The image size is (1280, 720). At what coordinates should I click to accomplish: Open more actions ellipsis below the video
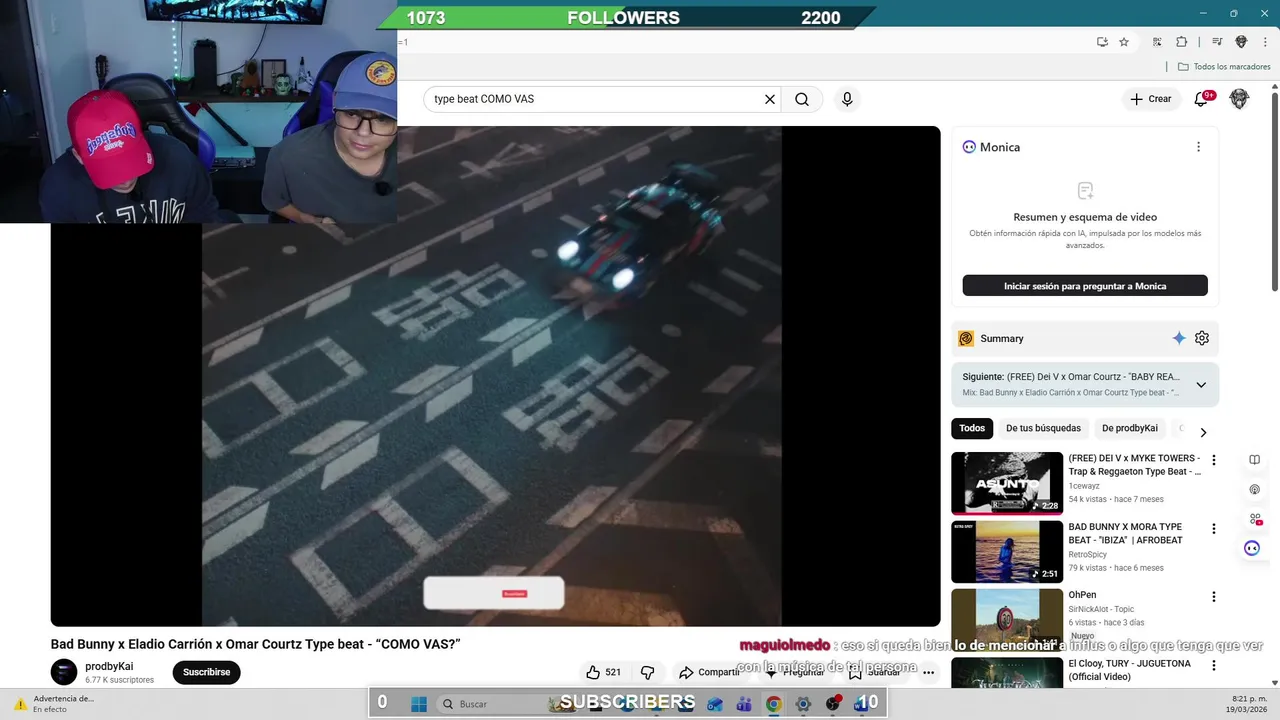(x=928, y=672)
